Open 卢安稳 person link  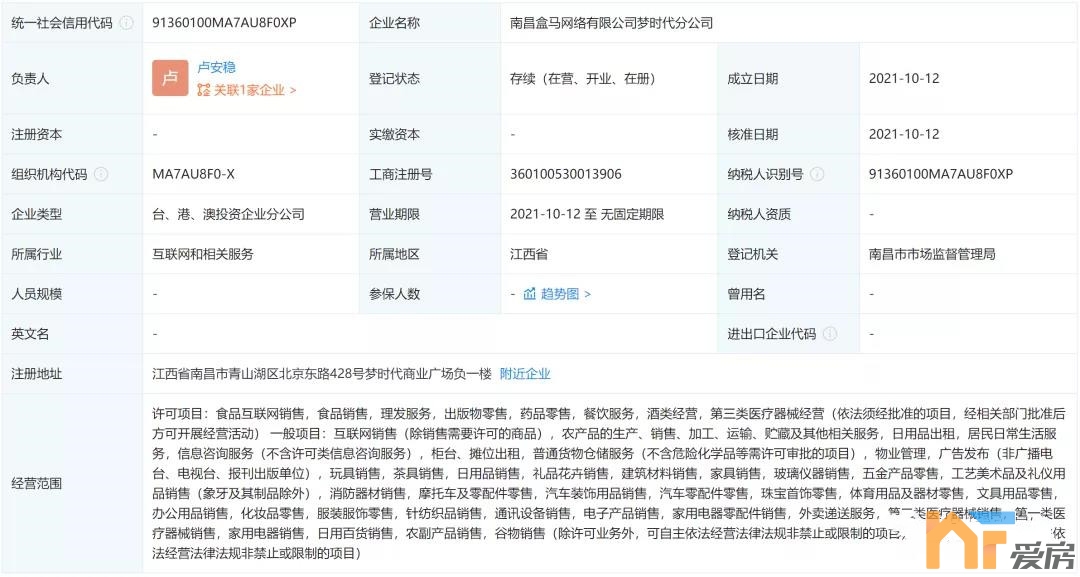216,67
